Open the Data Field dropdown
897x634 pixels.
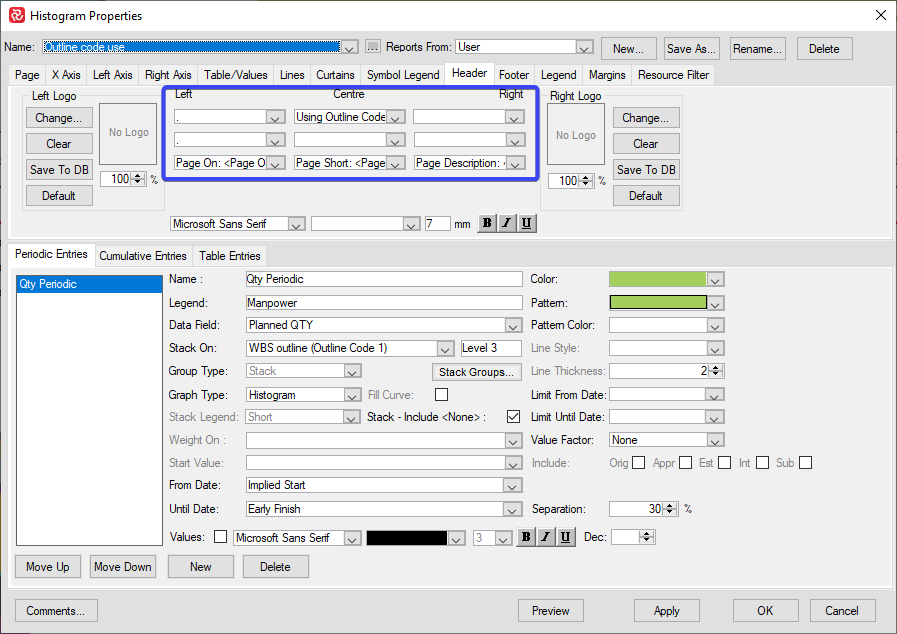tap(513, 325)
